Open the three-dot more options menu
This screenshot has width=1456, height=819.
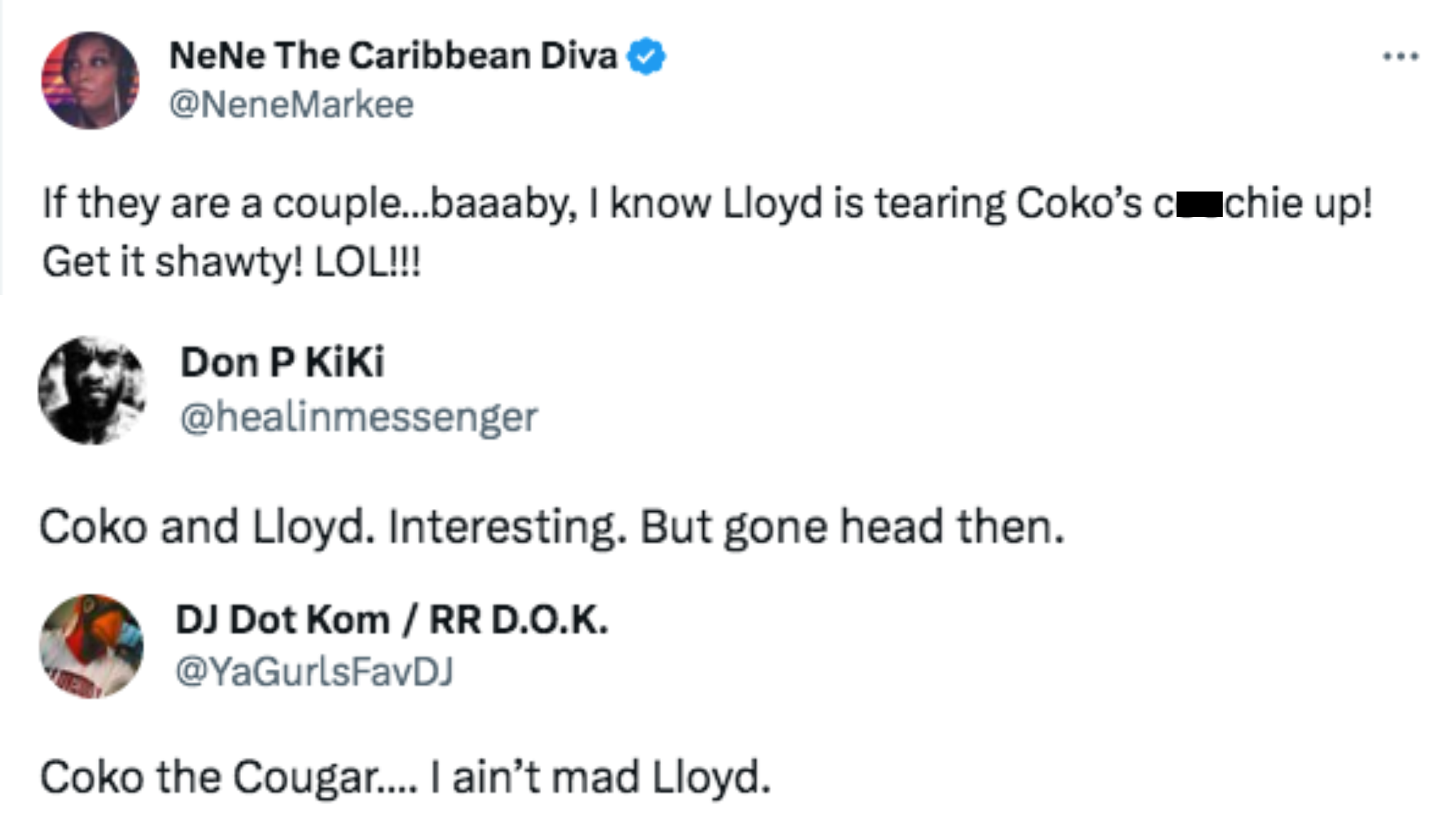[x=1401, y=56]
